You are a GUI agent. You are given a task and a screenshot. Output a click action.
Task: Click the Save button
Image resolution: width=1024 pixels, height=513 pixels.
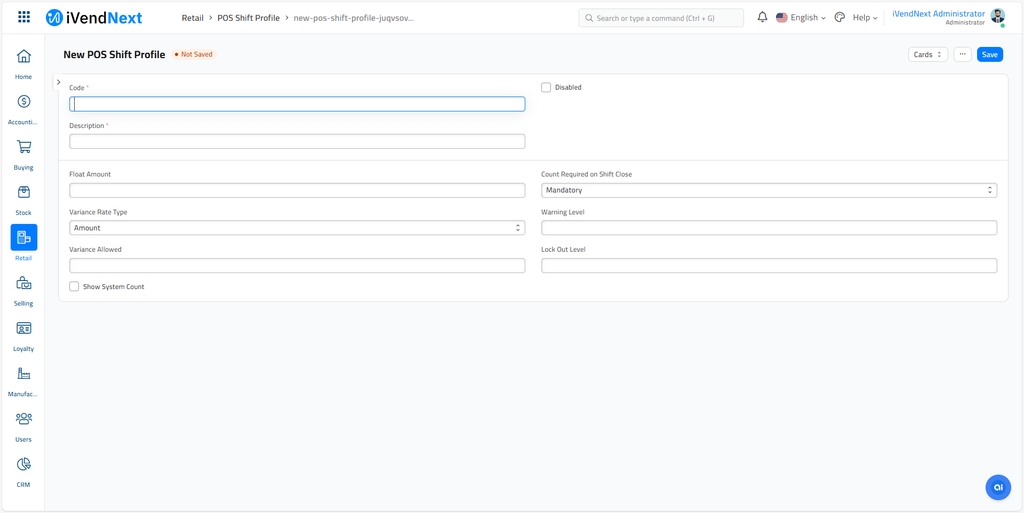(989, 55)
